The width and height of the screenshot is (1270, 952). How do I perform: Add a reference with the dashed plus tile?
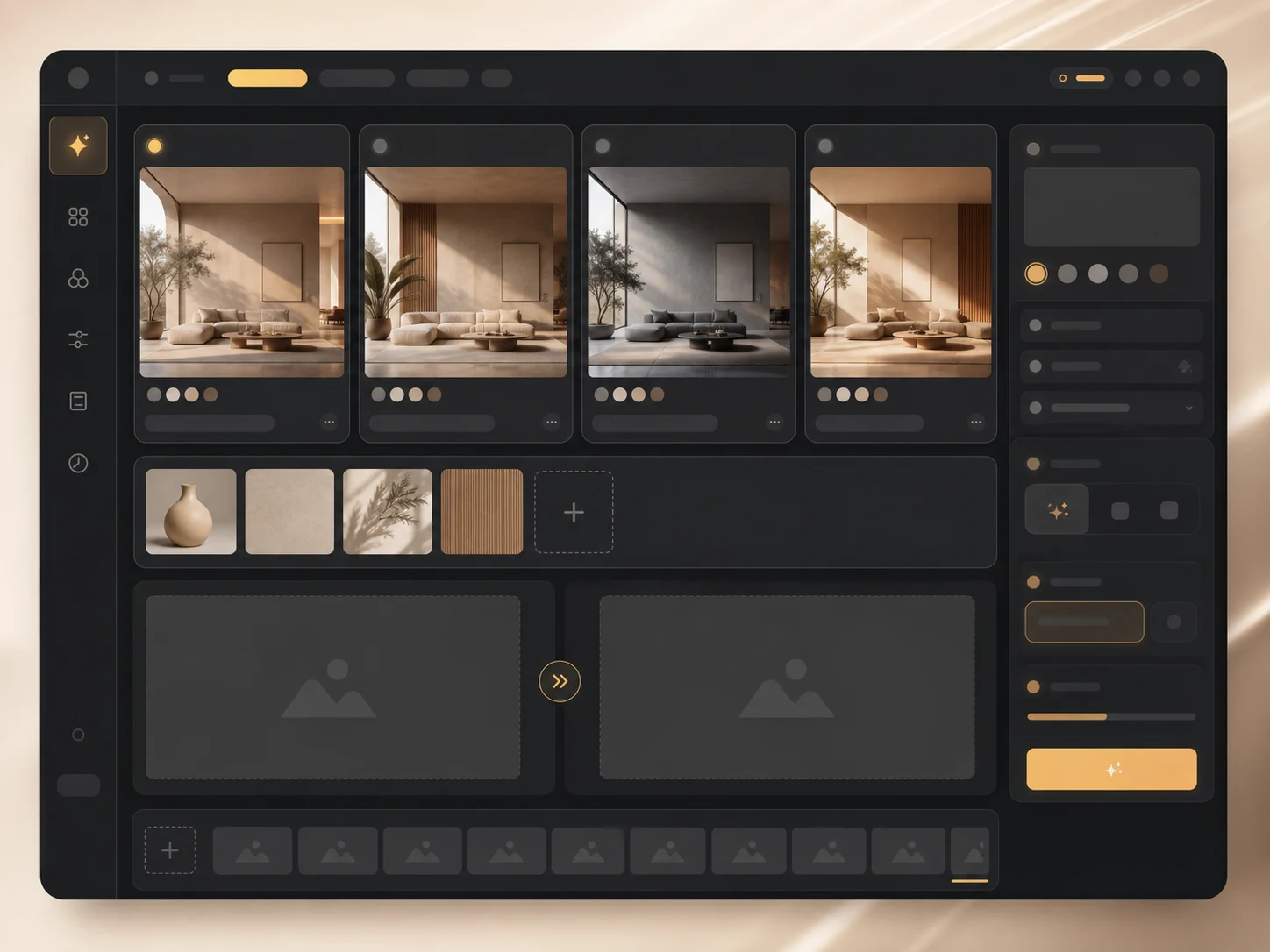pyautogui.click(x=574, y=512)
